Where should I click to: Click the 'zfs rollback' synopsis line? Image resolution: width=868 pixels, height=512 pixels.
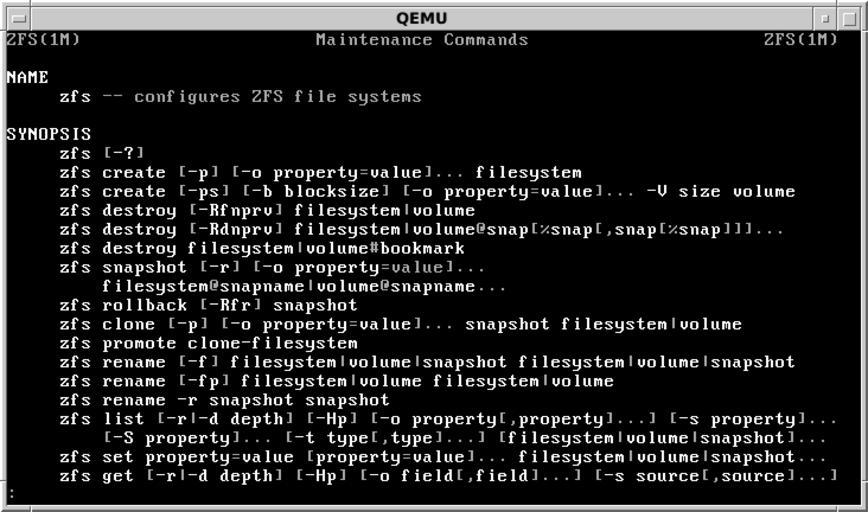tap(208, 305)
